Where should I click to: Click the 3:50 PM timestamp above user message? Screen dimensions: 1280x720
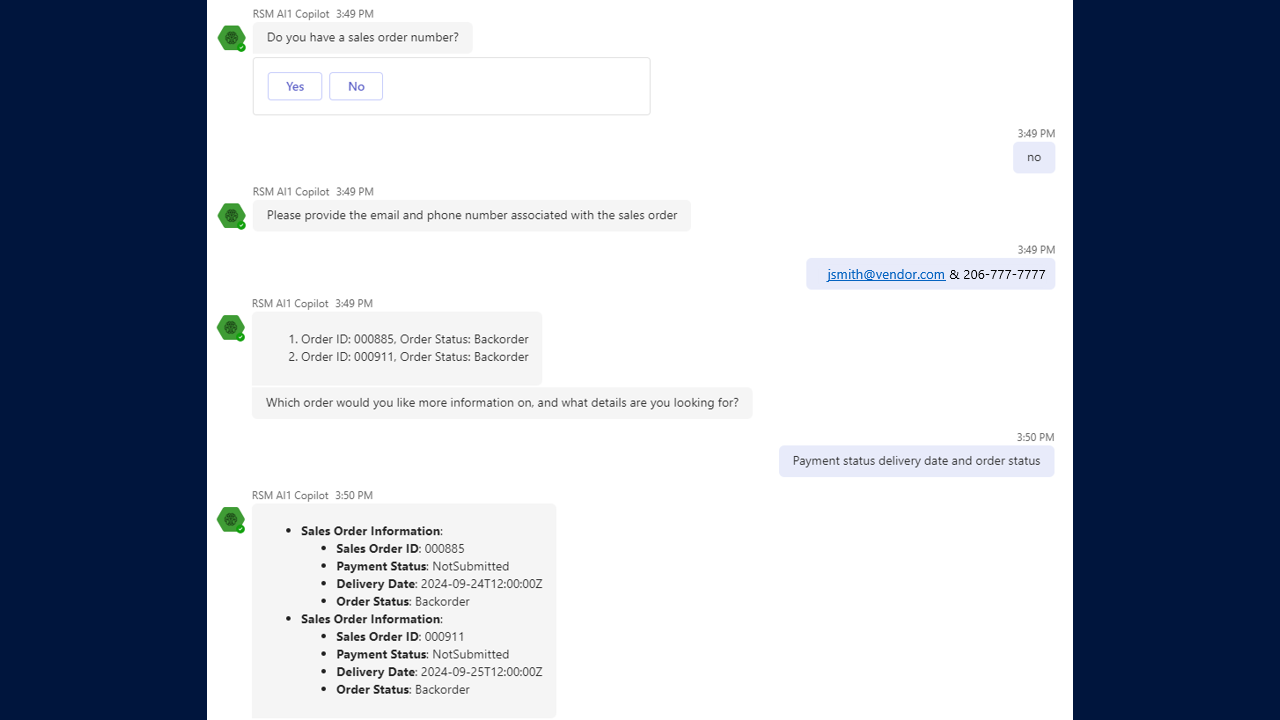tap(1035, 437)
